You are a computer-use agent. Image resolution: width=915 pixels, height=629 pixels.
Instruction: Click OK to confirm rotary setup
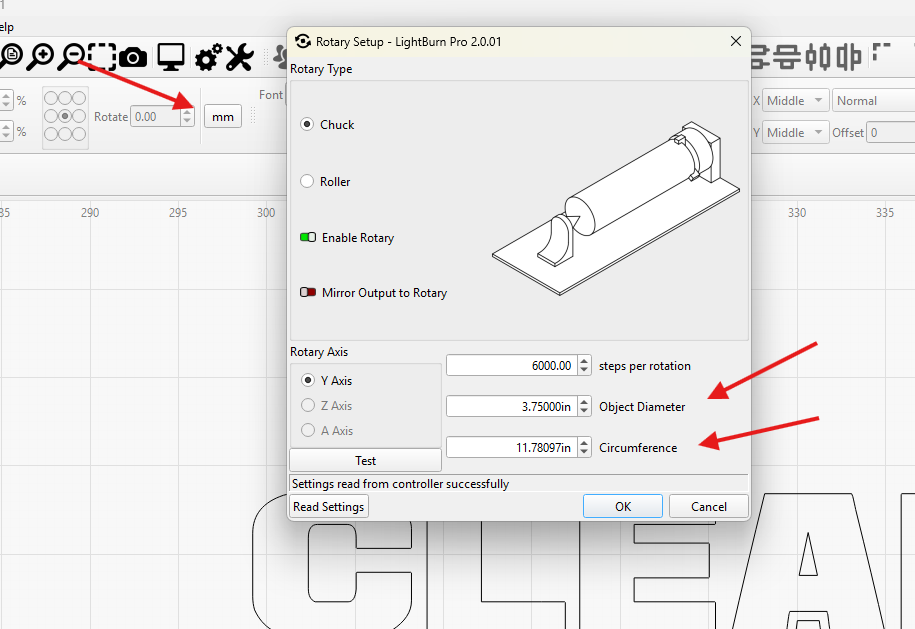pyautogui.click(x=623, y=506)
